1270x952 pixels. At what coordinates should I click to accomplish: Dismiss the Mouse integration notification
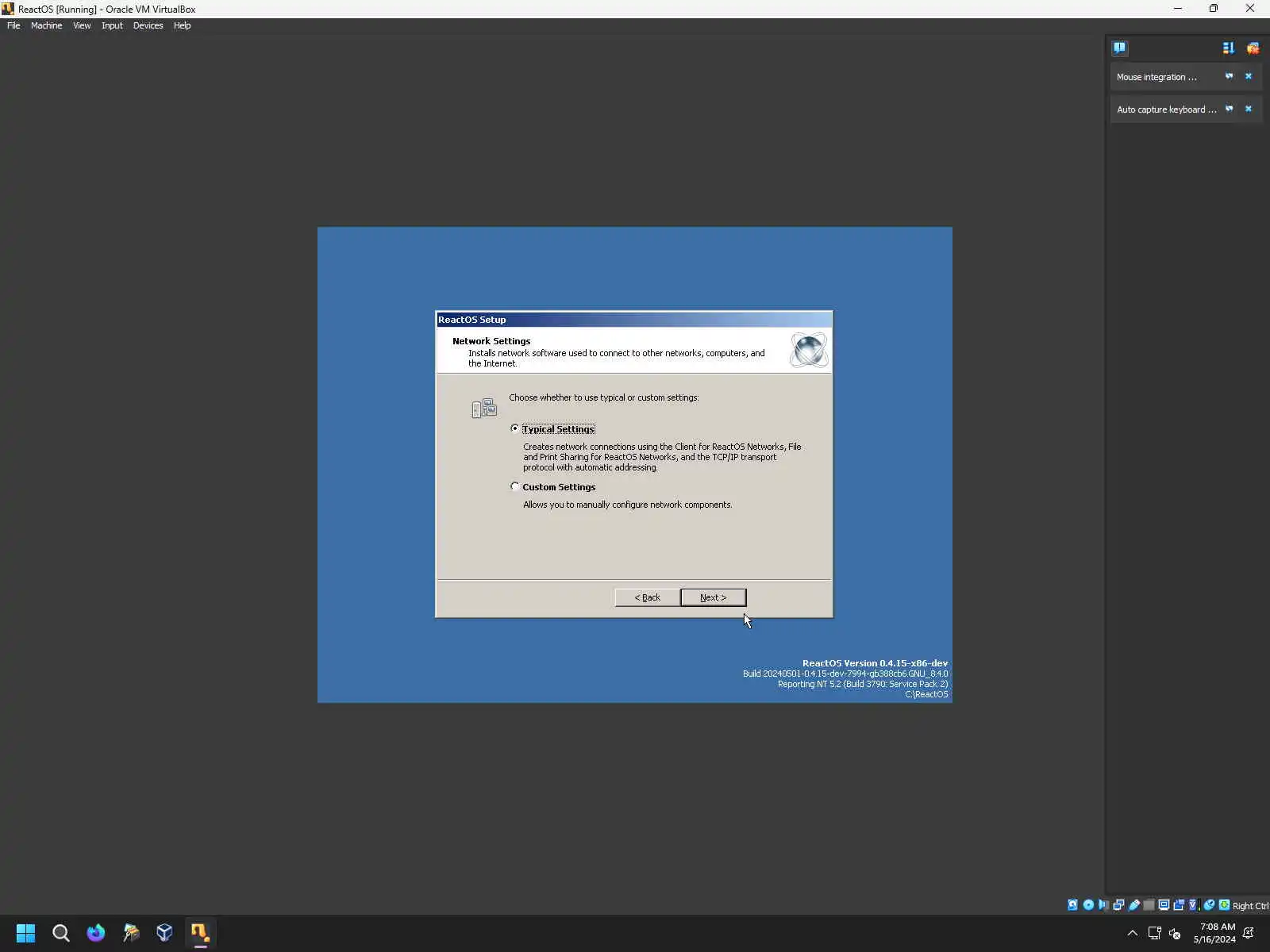tap(1249, 76)
